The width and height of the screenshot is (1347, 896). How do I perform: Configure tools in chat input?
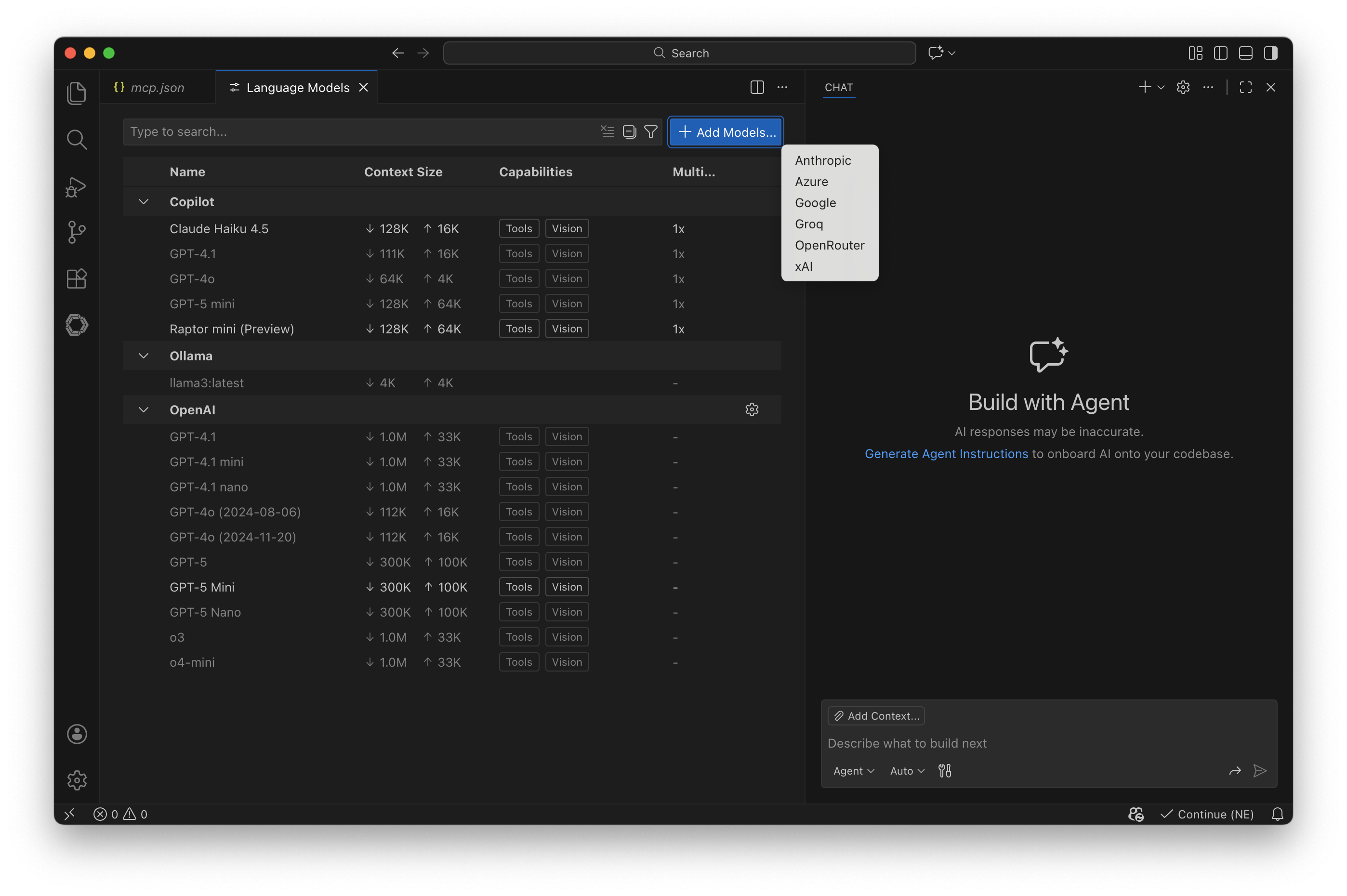[x=945, y=771]
